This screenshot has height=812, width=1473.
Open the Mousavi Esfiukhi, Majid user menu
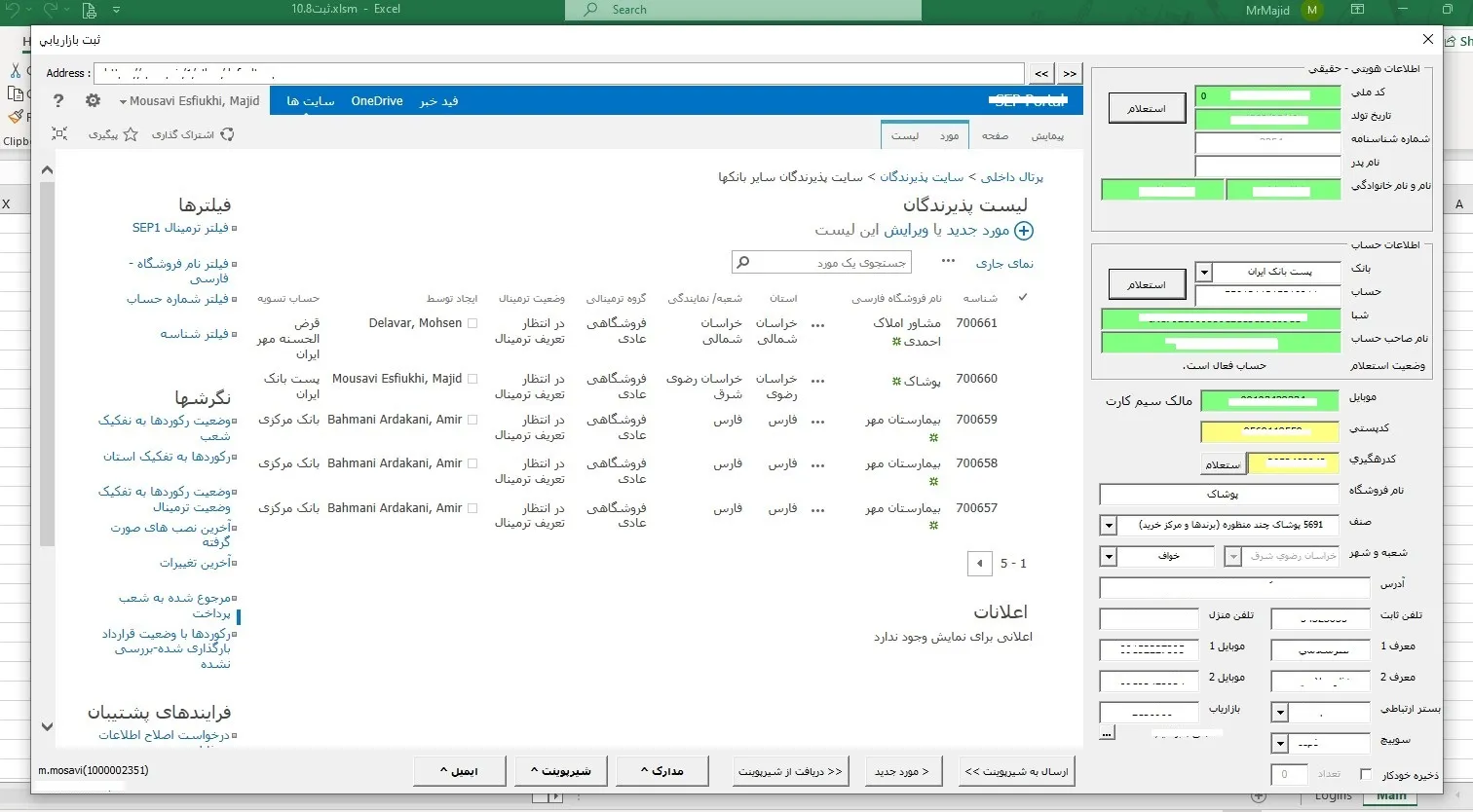coord(190,101)
